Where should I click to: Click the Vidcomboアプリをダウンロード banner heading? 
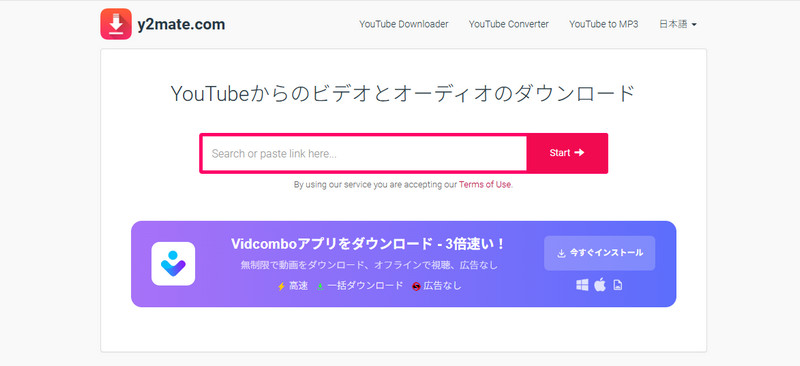[x=368, y=244]
